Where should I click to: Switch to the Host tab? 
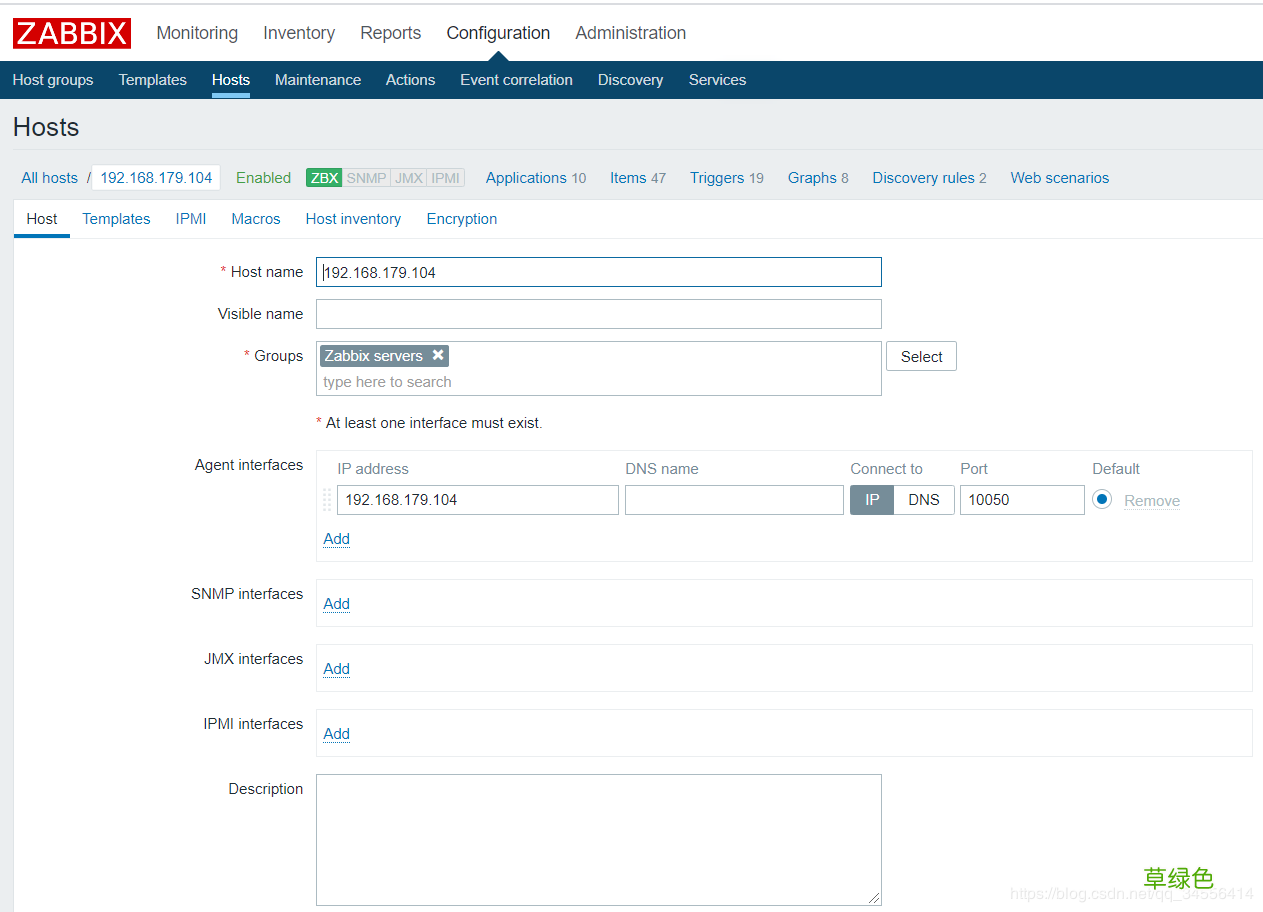click(42, 219)
